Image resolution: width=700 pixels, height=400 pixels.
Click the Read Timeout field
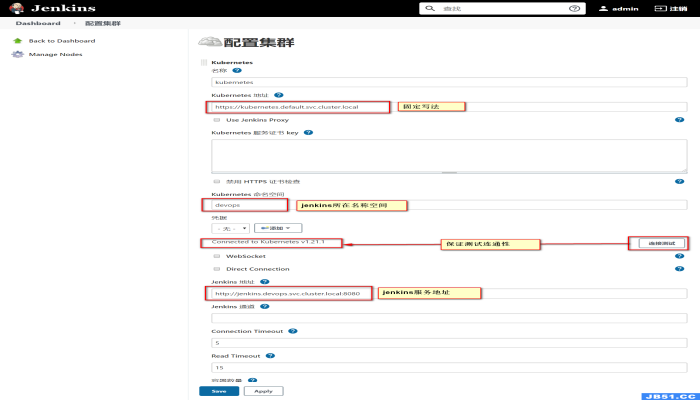pyautogui.click(x=449, y=367)
